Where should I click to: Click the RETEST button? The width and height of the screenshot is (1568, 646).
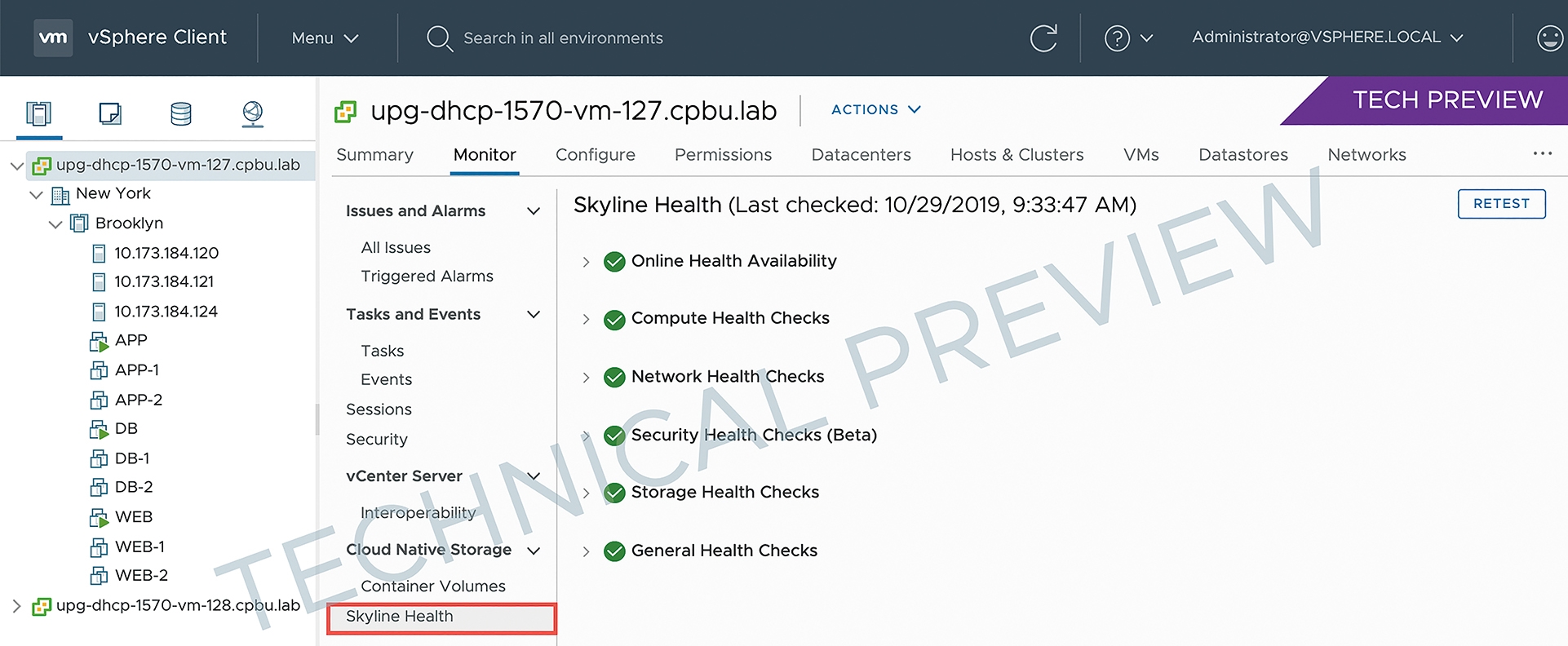(1501, 204)
